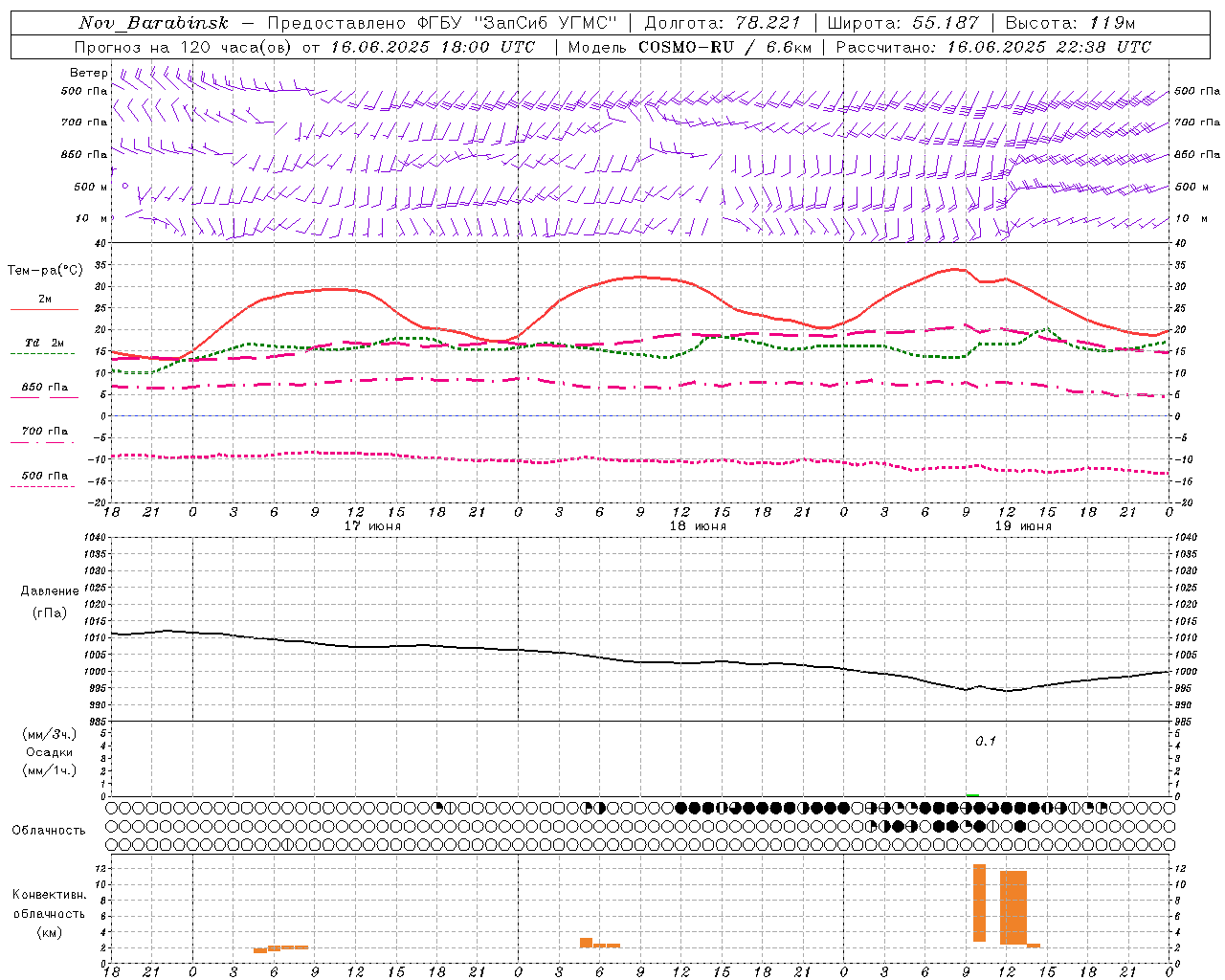Viewport: 1225px width, 980px height.
Task: Select the Давление pressure panel label
Action: 50,591
